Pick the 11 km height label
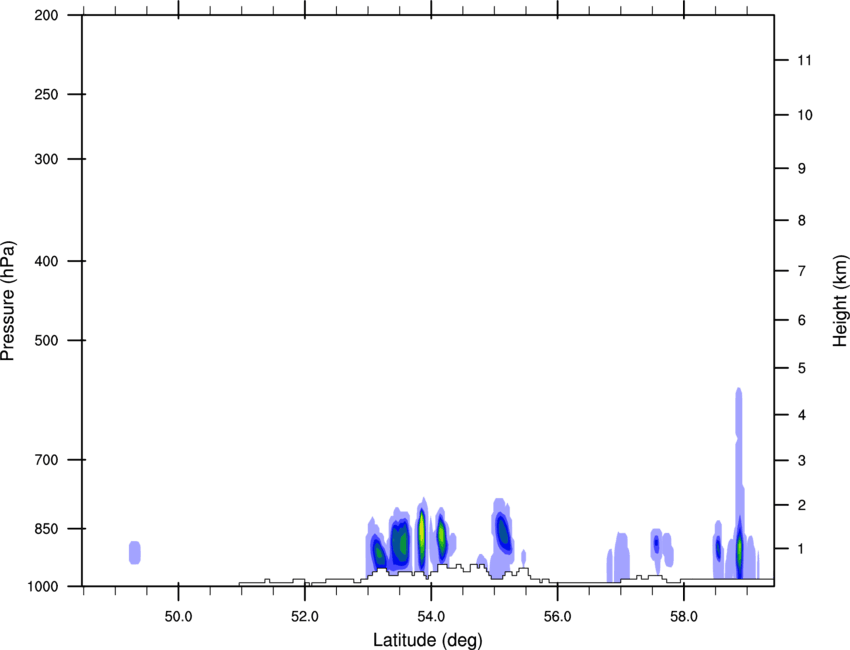 pos(804,60)
